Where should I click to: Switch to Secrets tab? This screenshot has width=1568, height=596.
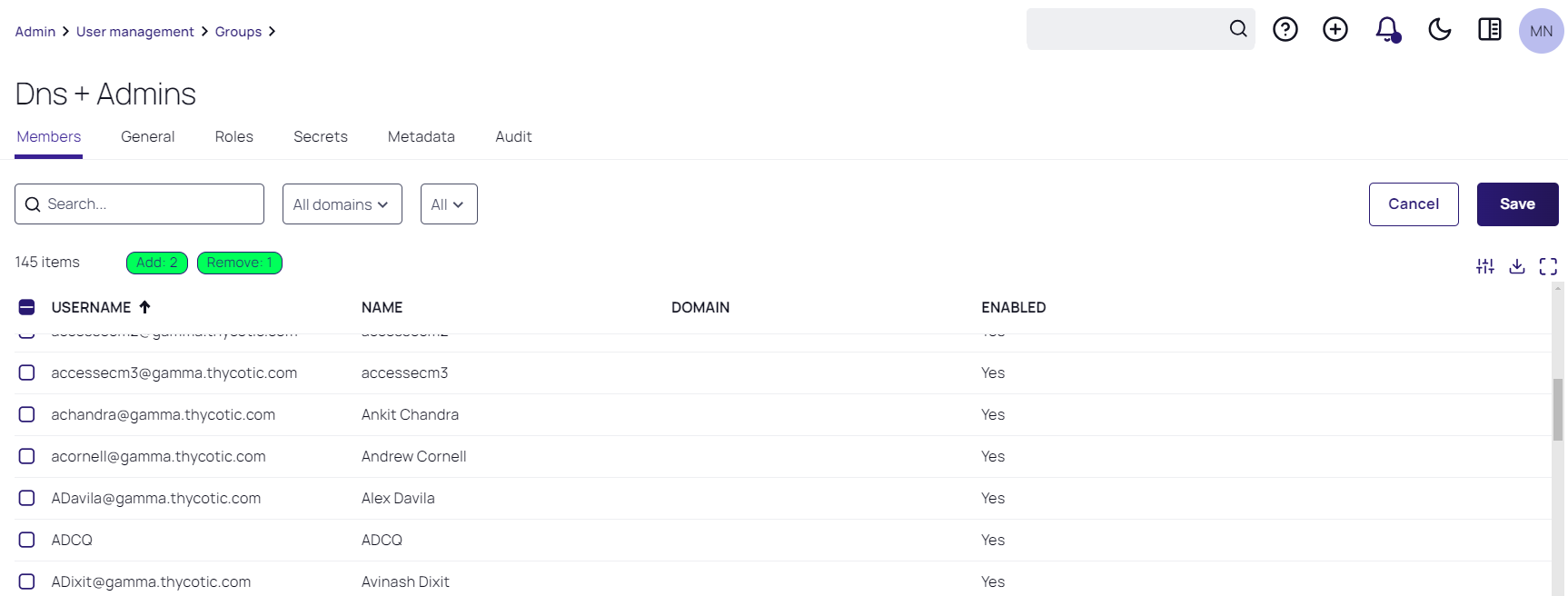(x=321, y=136)
